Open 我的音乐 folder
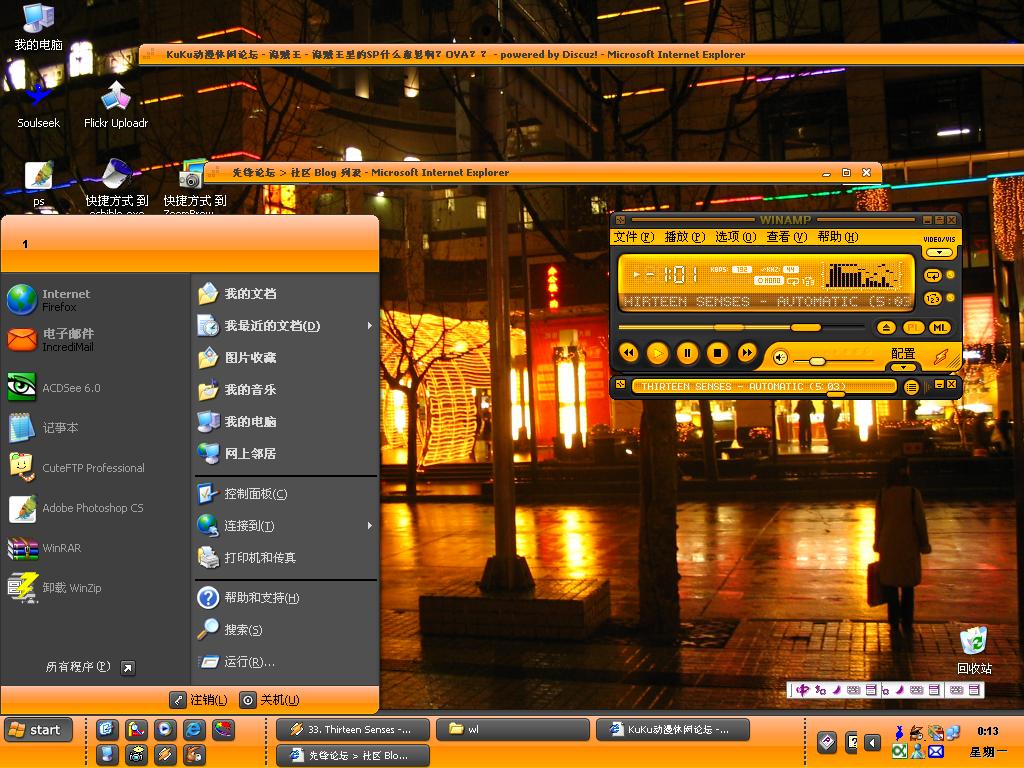 click(286, 389)
